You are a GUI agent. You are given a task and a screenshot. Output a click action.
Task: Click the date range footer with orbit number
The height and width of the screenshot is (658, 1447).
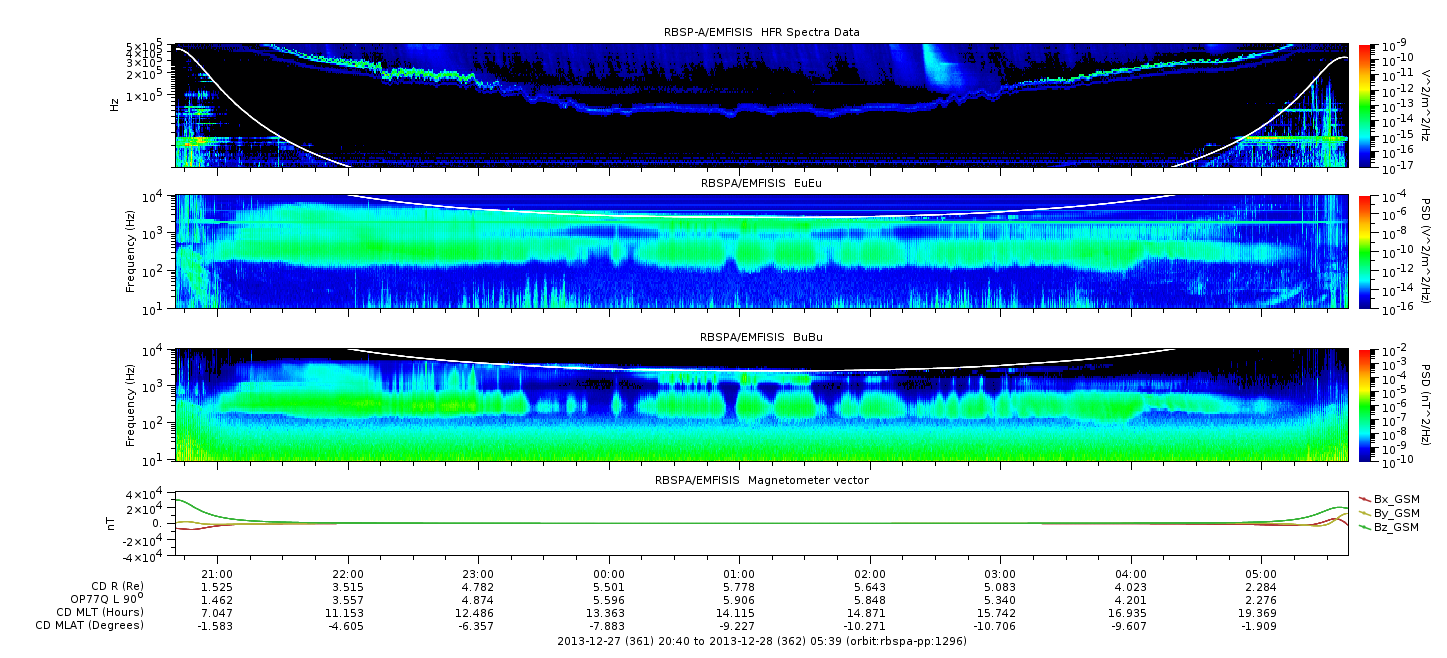[x=761, y=641]
